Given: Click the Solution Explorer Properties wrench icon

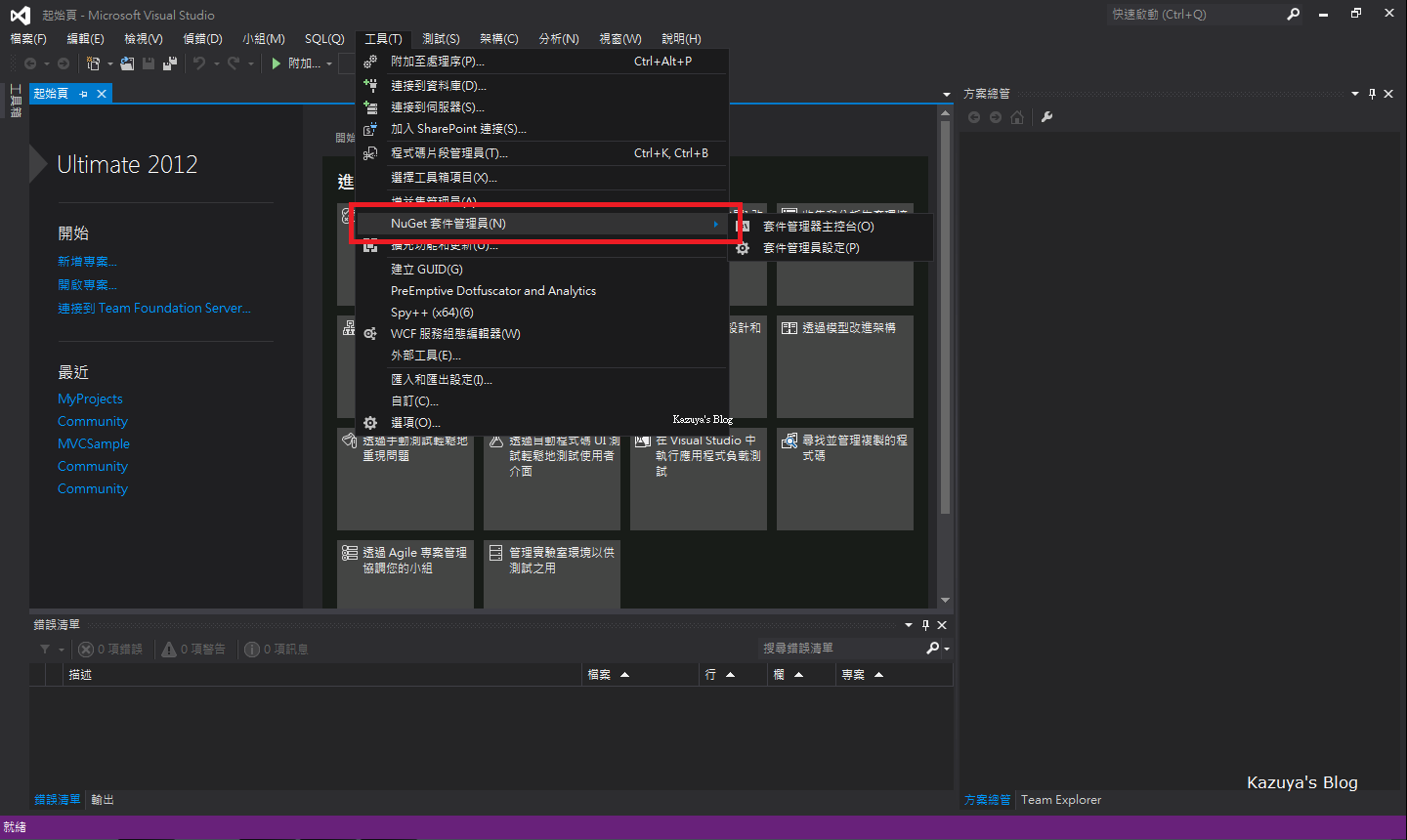Looking at the screenshot, I should (1046, 117).
